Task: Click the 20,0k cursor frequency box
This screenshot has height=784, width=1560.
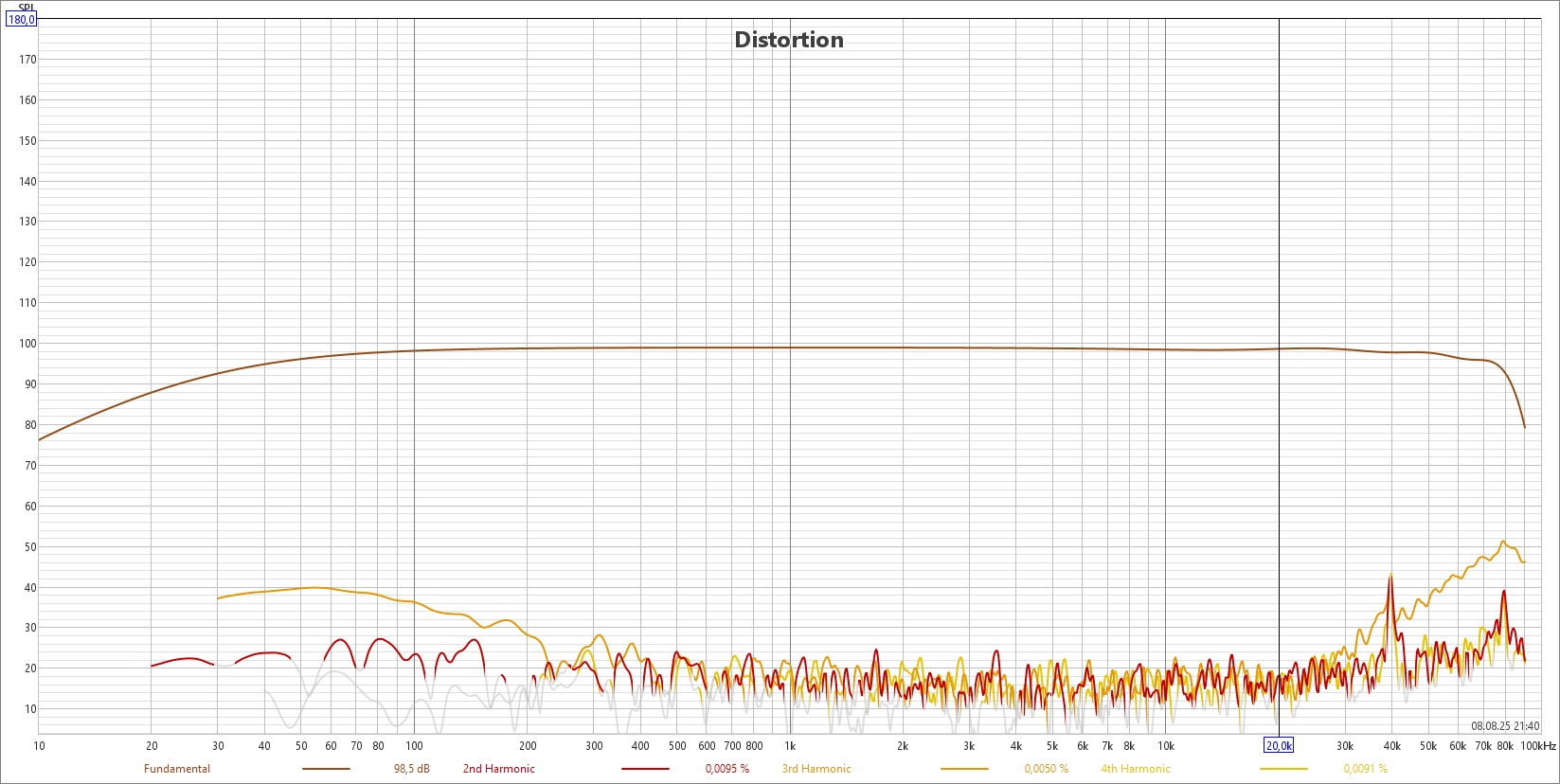Action: pos(1279,746)
